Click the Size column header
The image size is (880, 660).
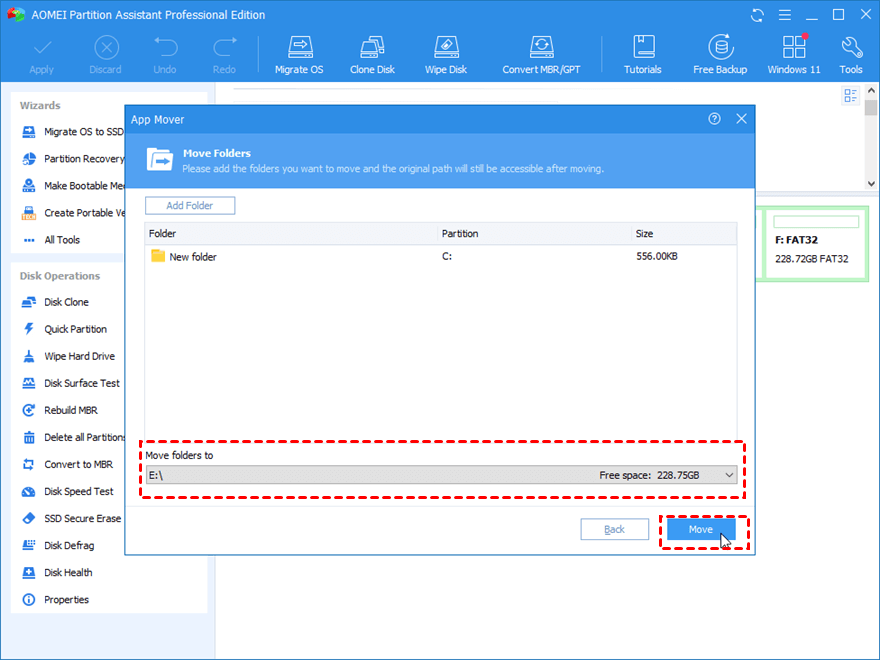684,233
